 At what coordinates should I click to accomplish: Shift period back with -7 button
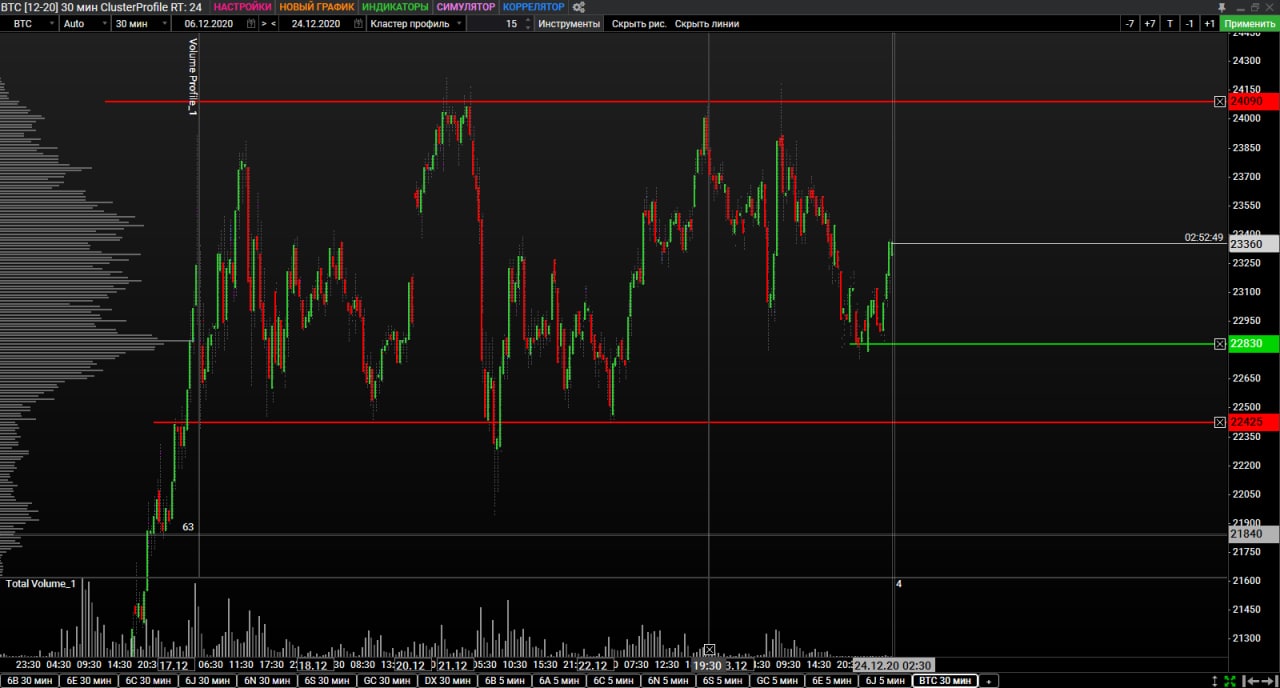coord(1129,23)
